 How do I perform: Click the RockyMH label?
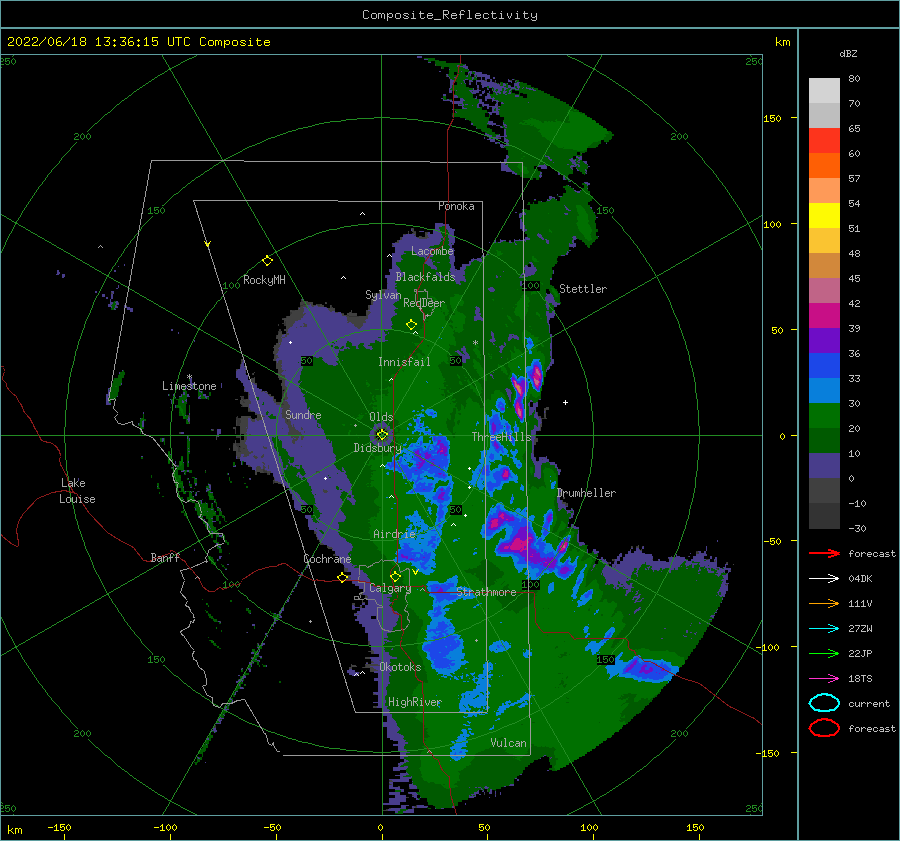(x=264, y=280)
